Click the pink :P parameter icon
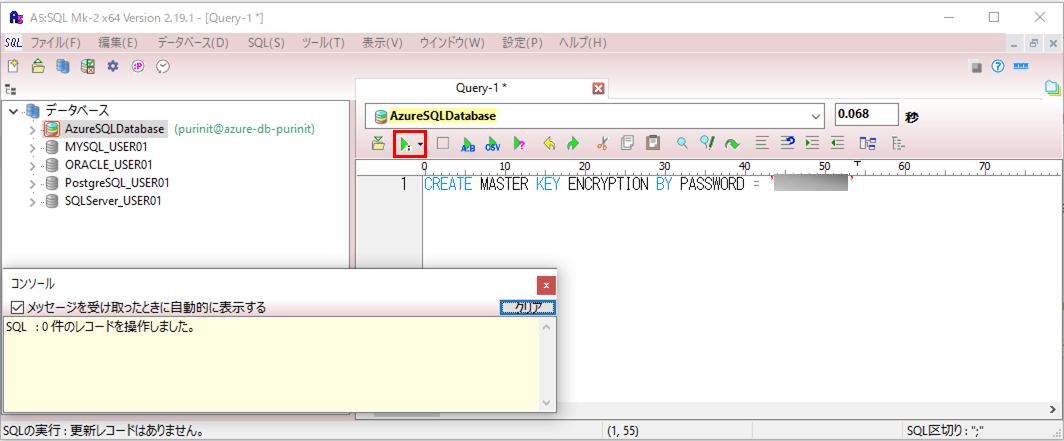This screenshot has width=1064, height=441. (138, 66)
